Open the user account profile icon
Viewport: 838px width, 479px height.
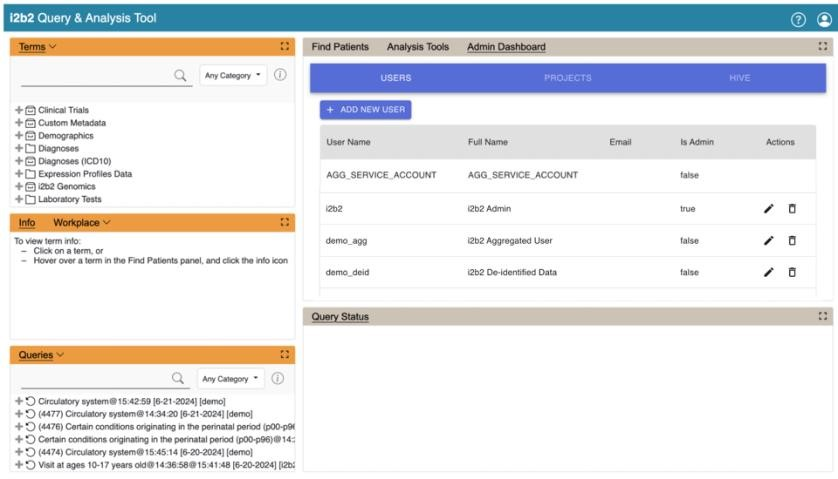click(823, 19)
